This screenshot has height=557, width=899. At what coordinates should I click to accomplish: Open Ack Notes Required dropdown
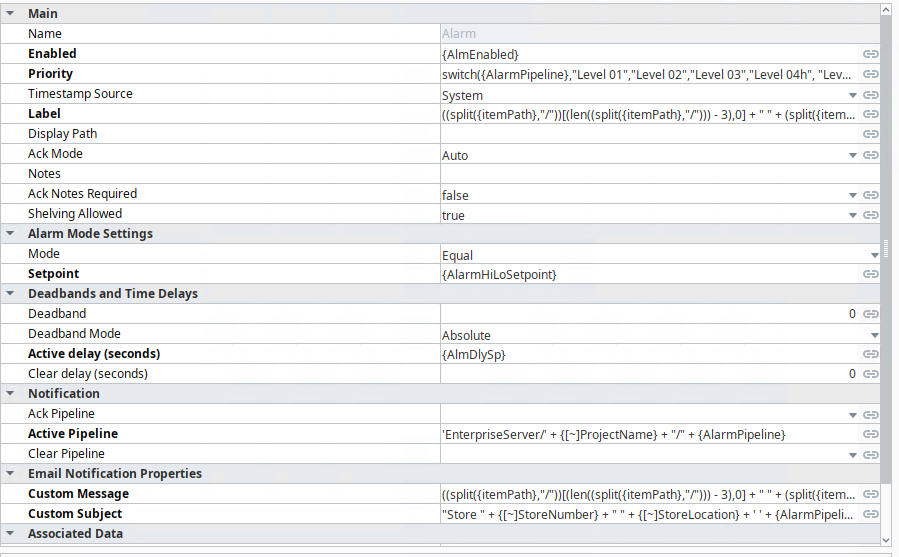coord(853,195)
